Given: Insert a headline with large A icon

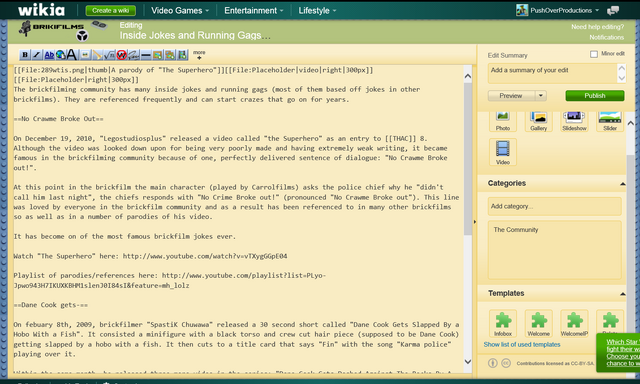Looking at the screenshot, I should point(72,54).
